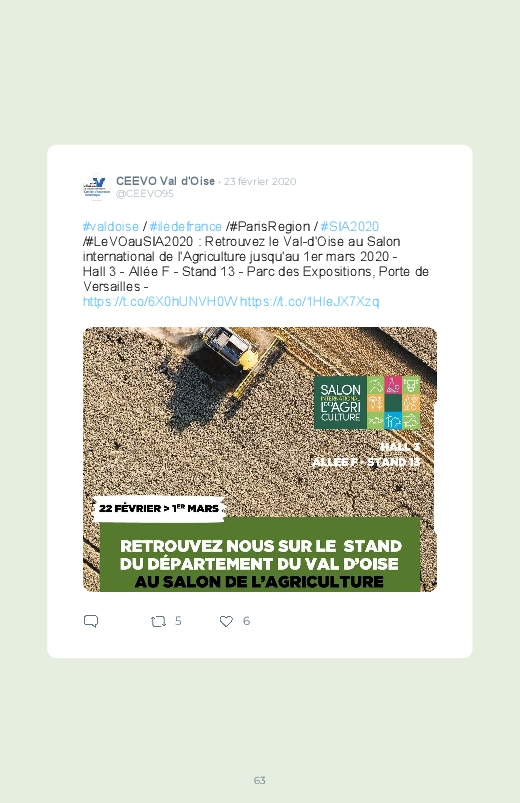Image resolution: width=520 pixels, height=803 pixels.
Task: Open the #SIA2020 hashtag
Action: pyautogui.click(x=349, y=226)
